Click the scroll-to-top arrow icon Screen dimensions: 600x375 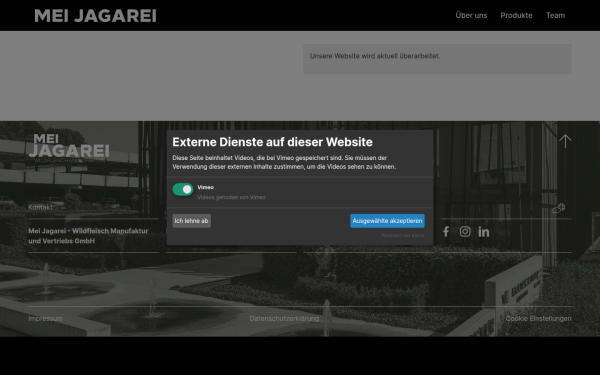pos(565,141)
